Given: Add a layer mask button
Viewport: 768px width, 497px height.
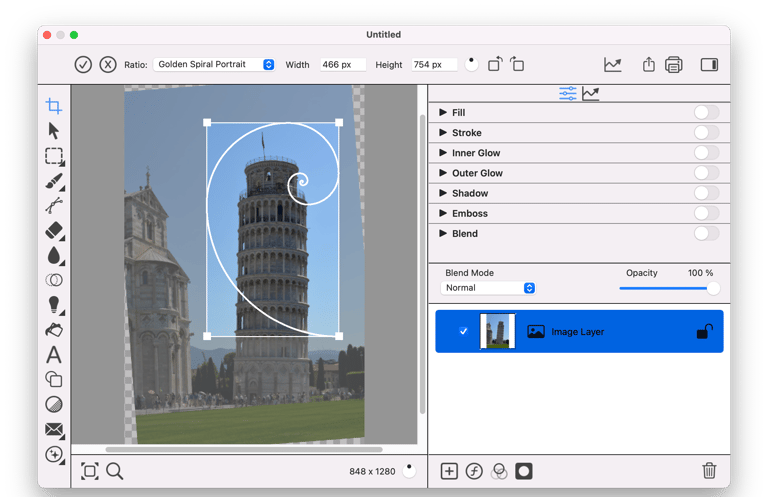Looking at the screenshot, I should [x=524, y=471].
